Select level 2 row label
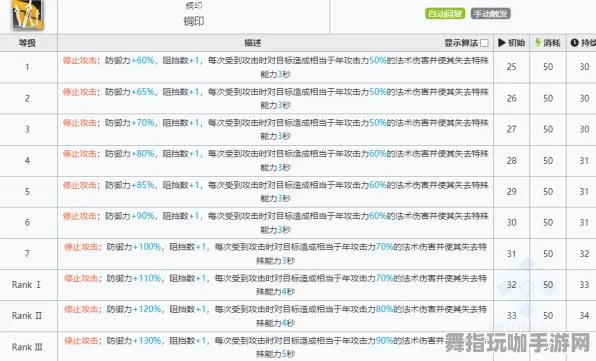 (27, 98)
